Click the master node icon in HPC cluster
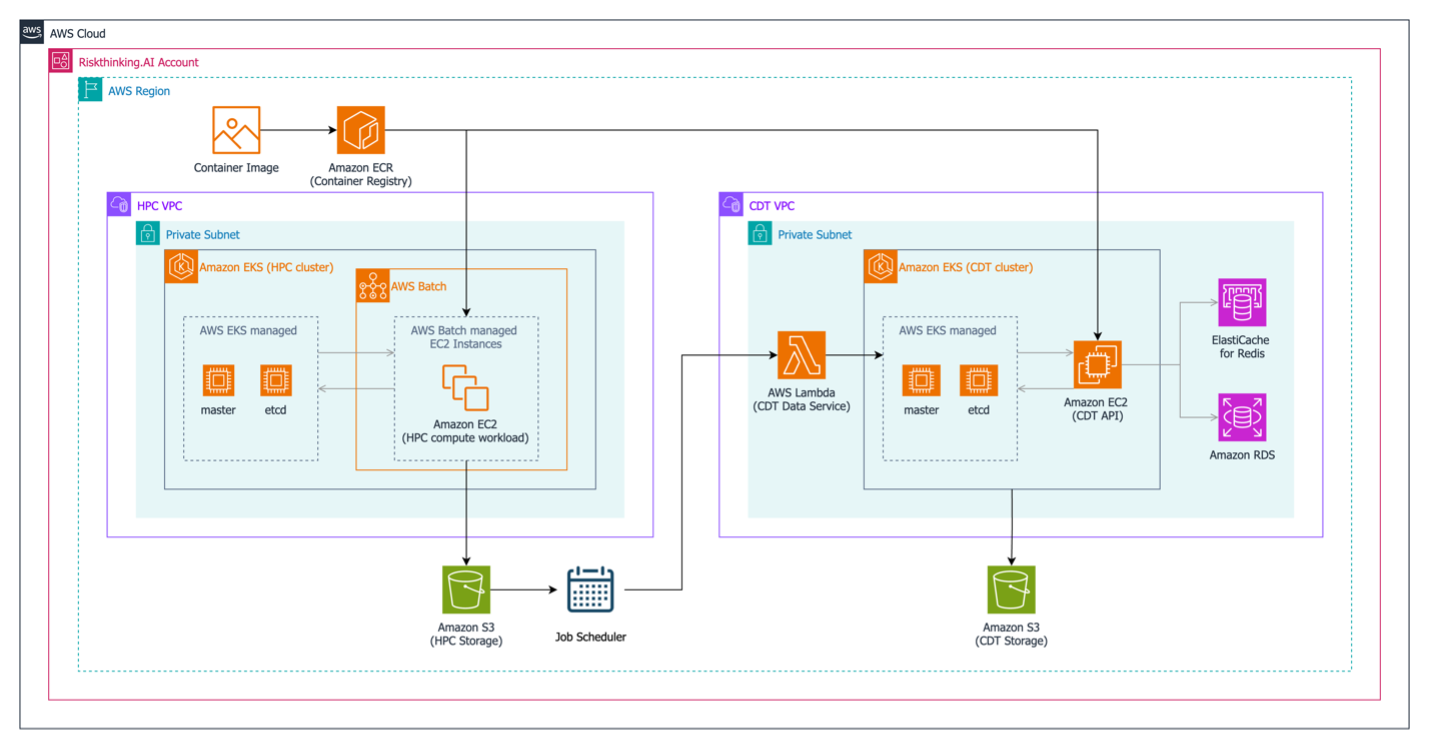Image resolution: width=1430 pixels, height=751 pixels. point(218,381)
